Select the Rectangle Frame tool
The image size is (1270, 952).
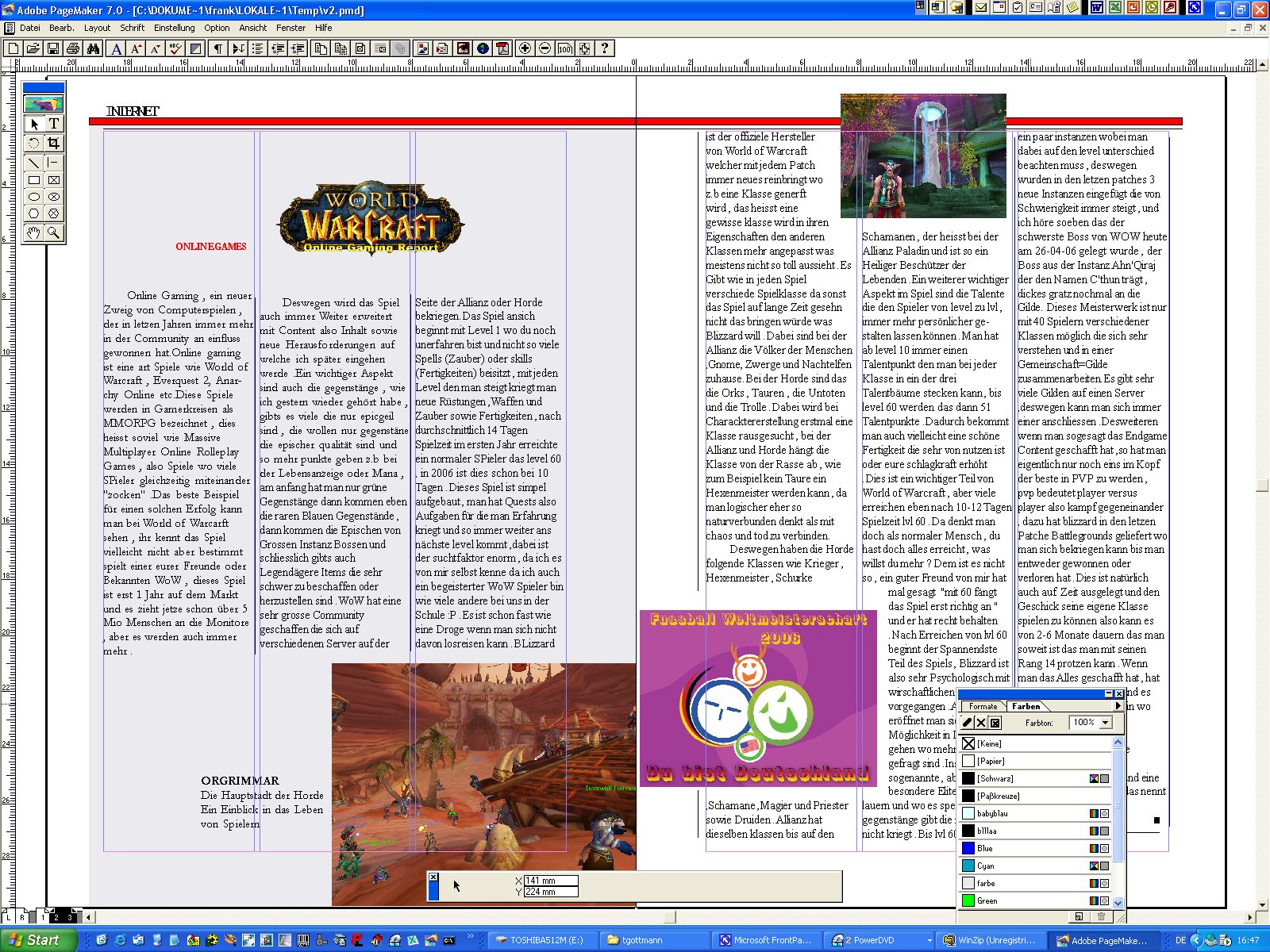(x=53, y=180)
